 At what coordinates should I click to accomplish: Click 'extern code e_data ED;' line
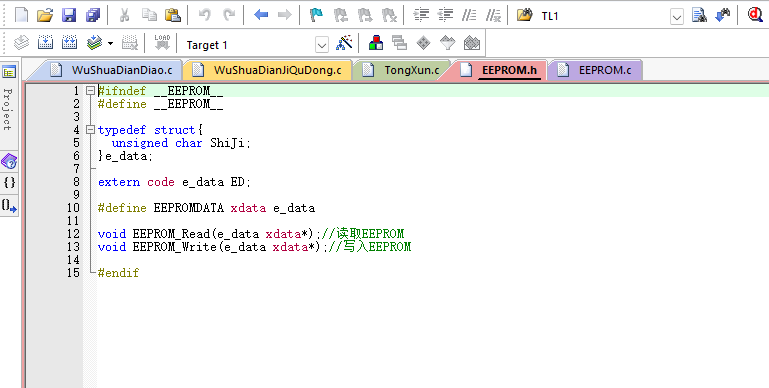click(x=174, y=182)
